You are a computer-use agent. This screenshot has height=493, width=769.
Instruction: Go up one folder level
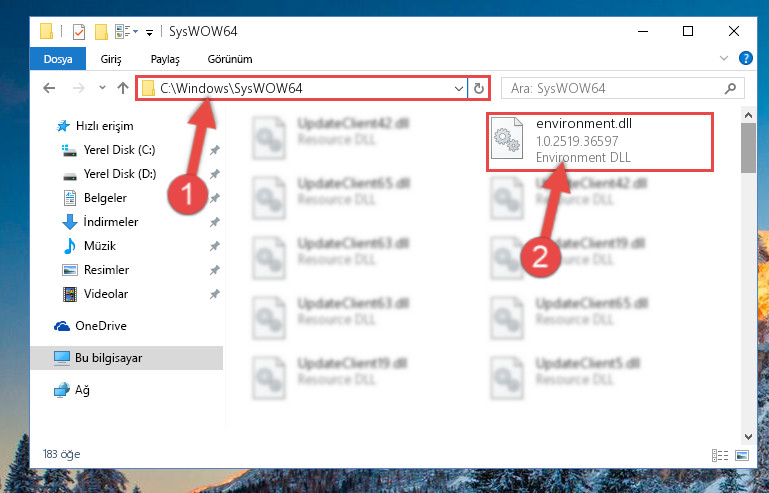pyautogui.click(x=123, y=88)
